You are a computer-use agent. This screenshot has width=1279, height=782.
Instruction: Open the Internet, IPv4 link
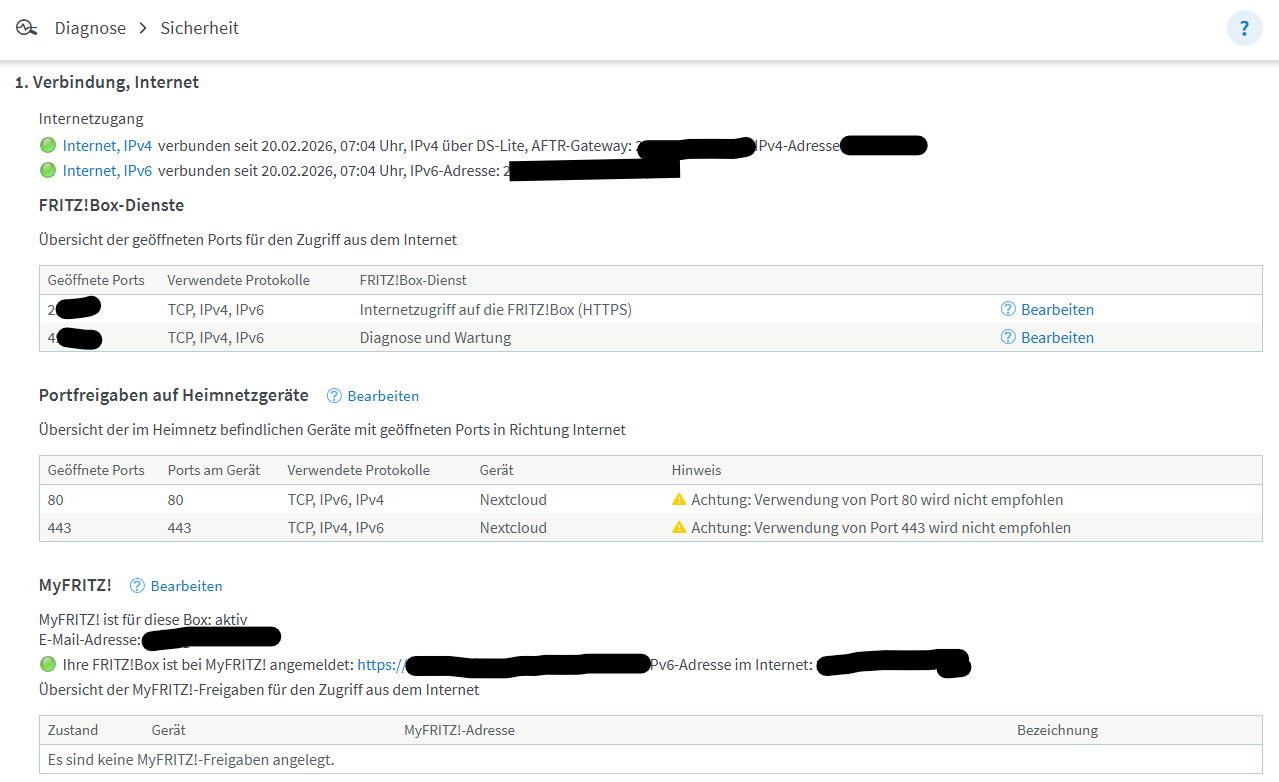point(107,146)
